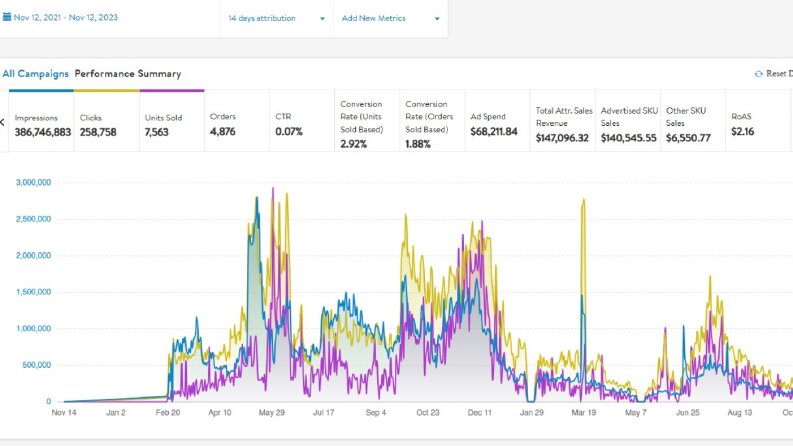Viewport: 793px width, 446px height.
Task: Select the RoAS metric card
Action: click(758, 121)
